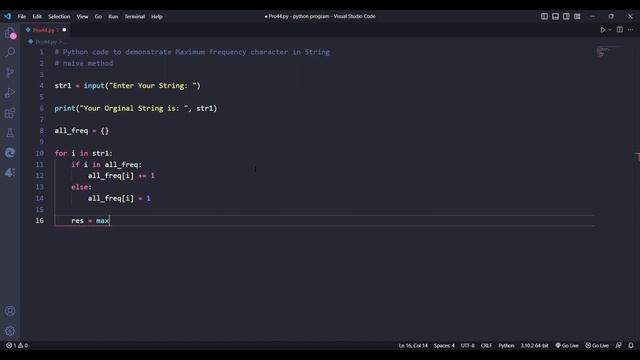This screenshot has width=640, height=360.
Task: Toggle the secondary side bar layout
Action: coord(566,16)
